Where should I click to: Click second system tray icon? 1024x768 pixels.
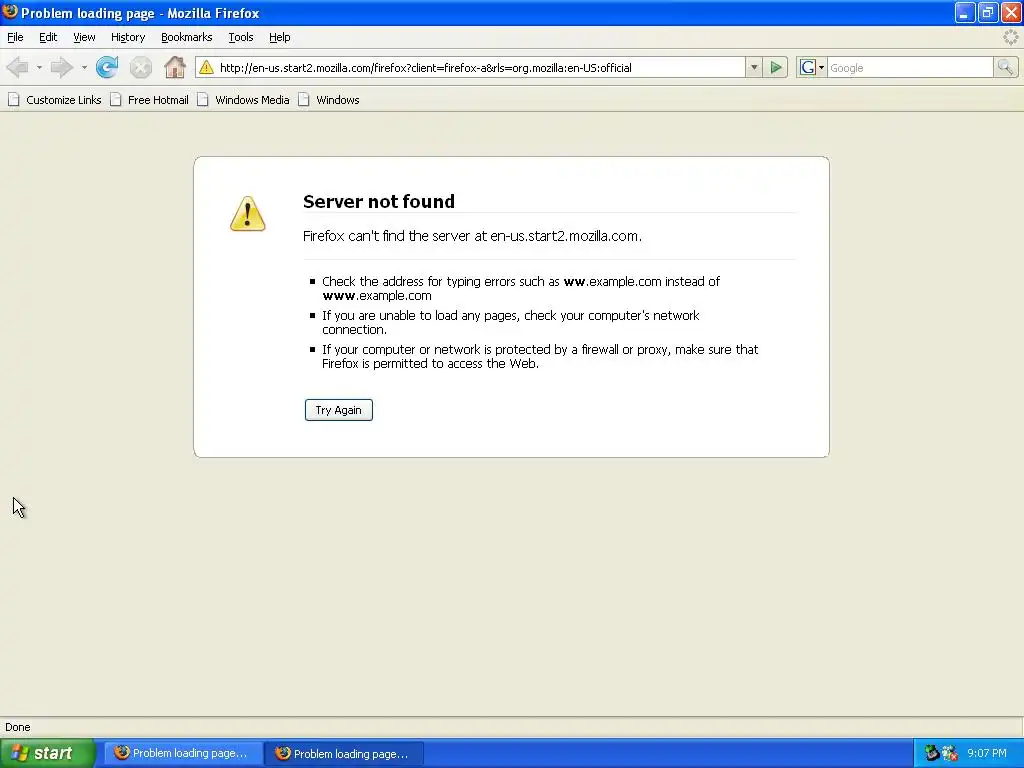click(950, 753)
